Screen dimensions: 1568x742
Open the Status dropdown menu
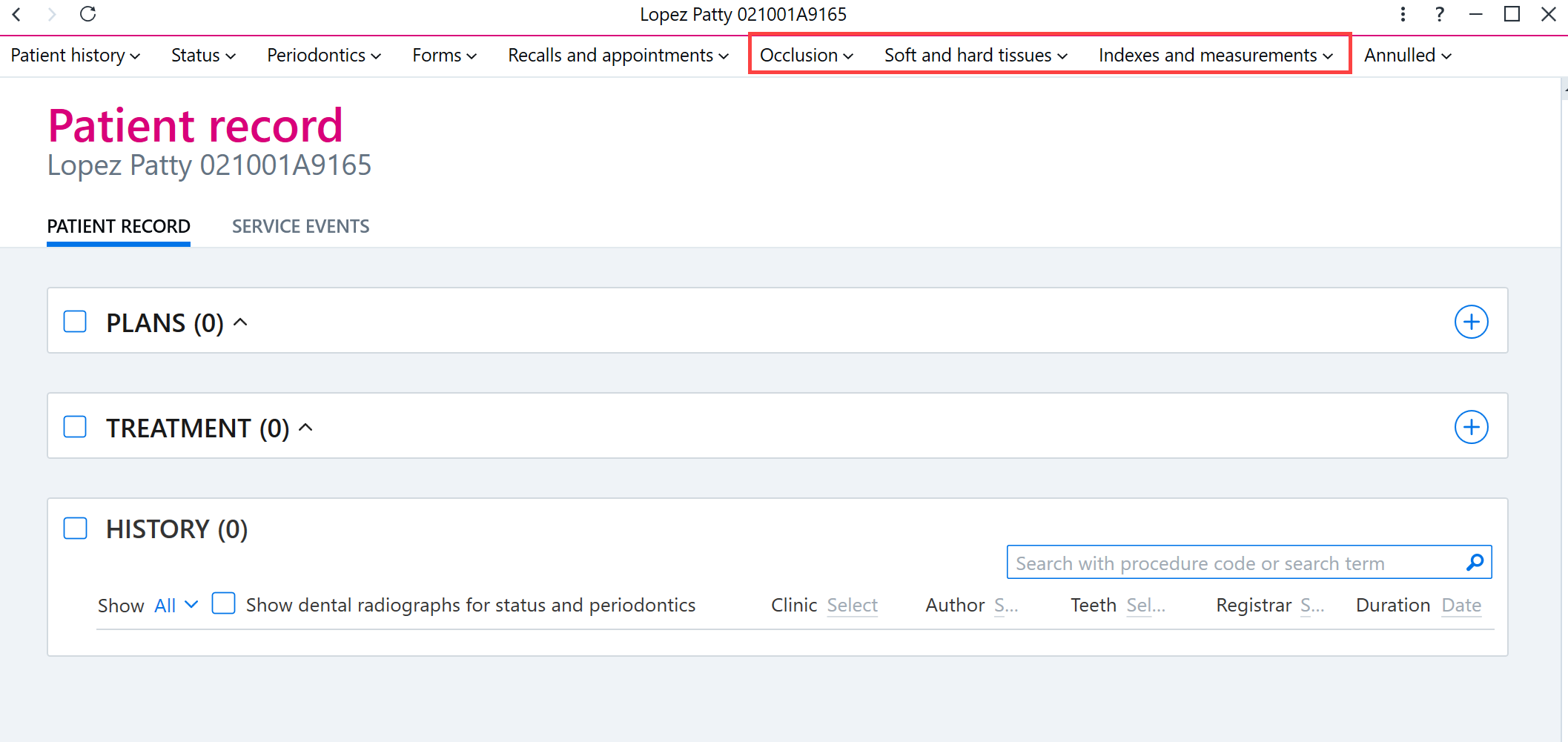[203, 56]
